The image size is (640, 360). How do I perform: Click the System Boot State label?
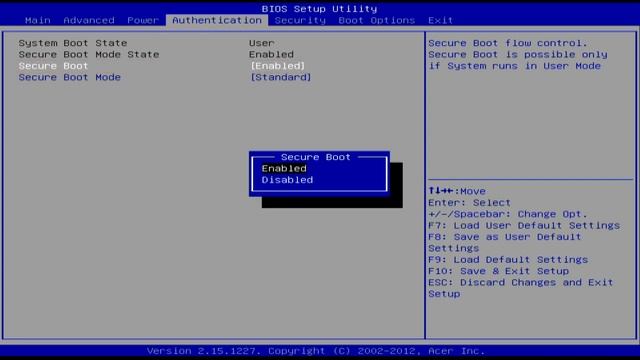tap(73, 43)
